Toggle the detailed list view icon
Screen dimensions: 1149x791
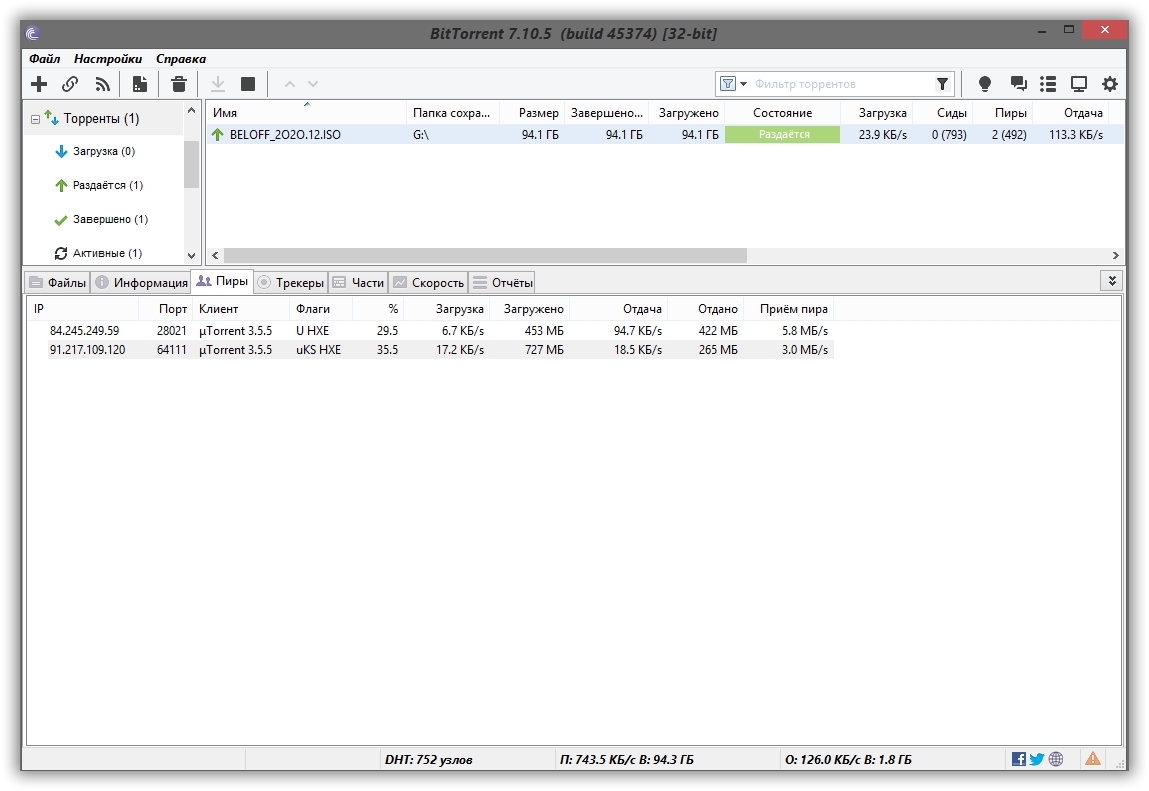[1048, 84]
